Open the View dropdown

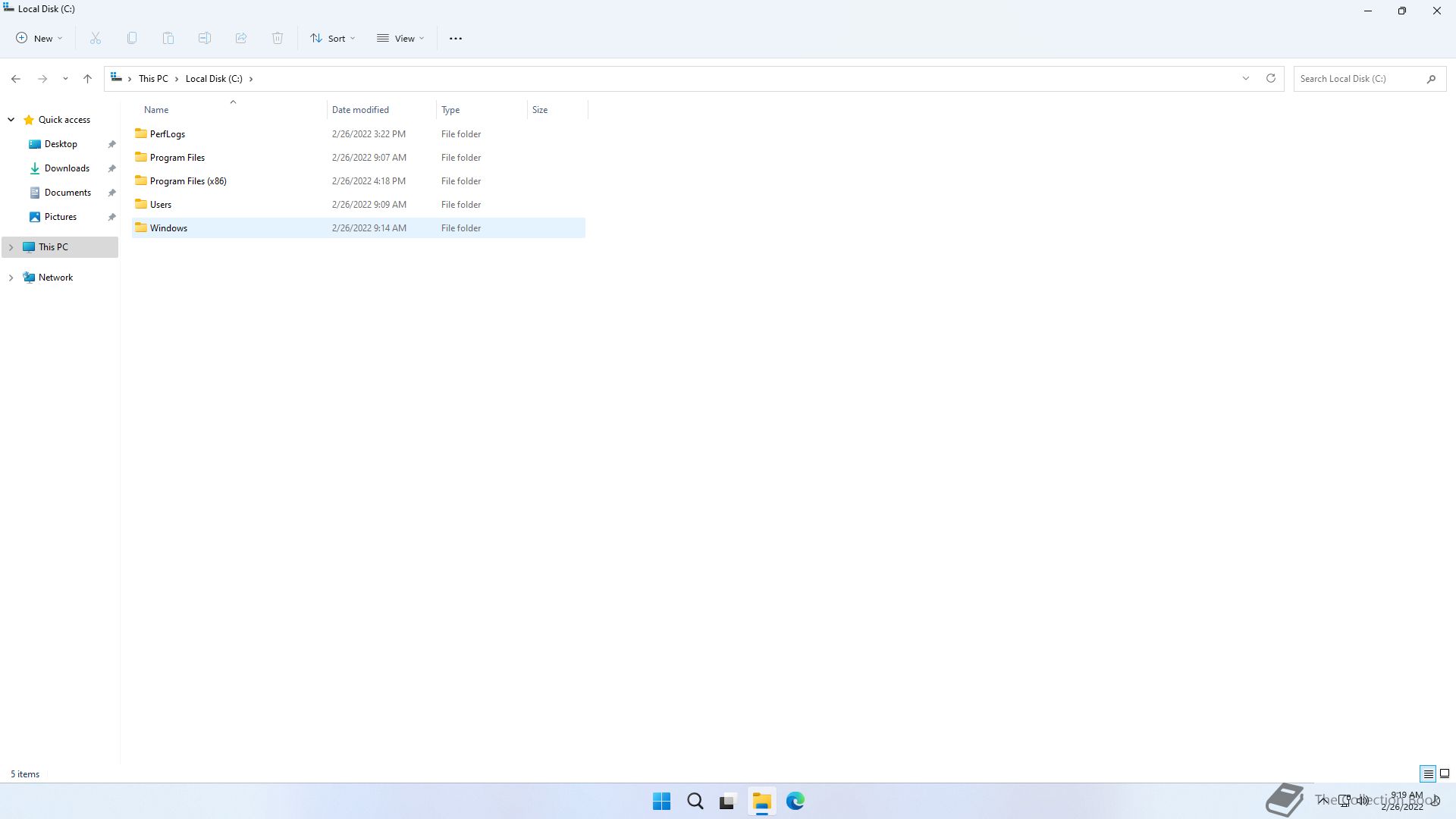tap(400, 38)
